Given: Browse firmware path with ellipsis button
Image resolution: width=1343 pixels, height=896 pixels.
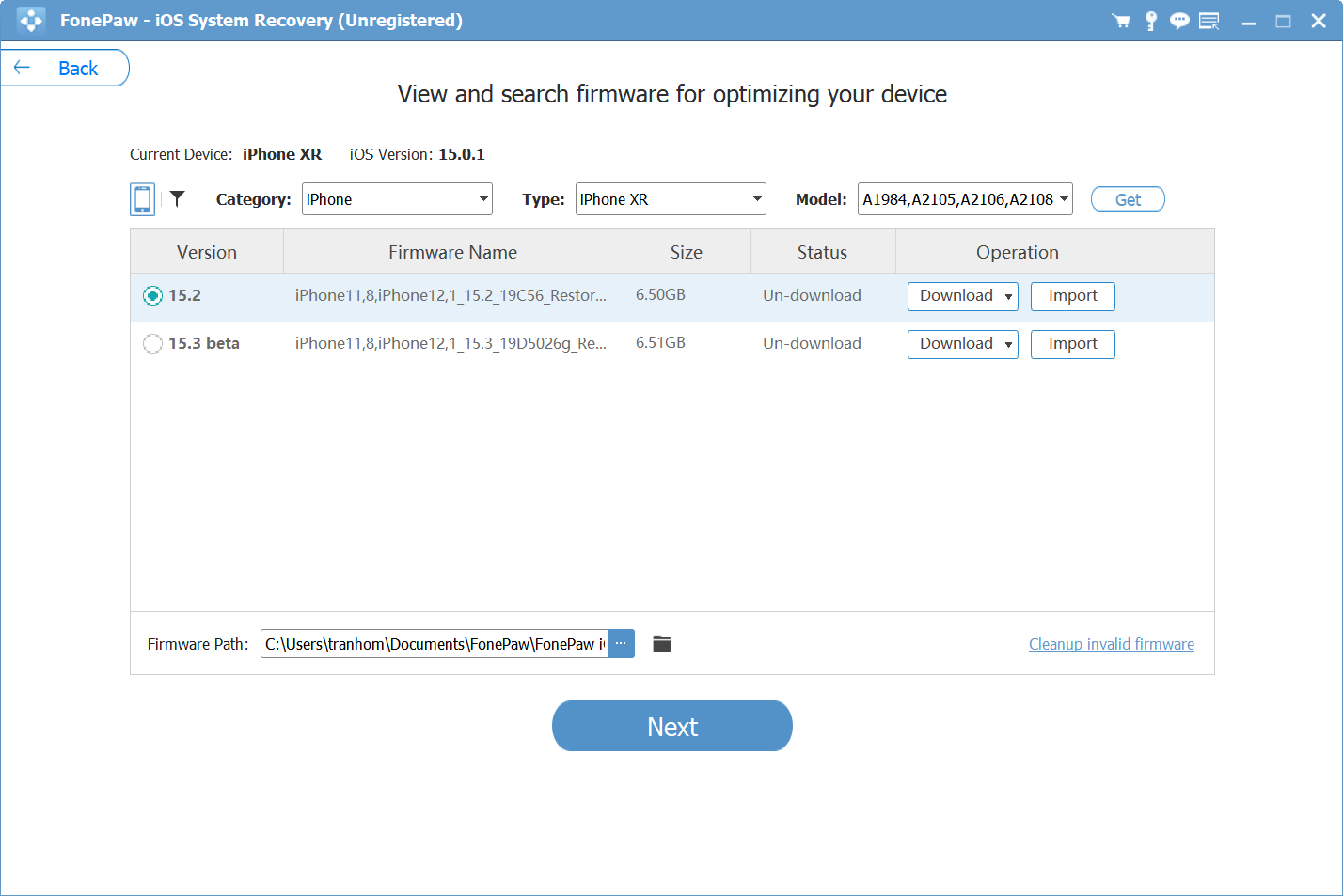Looking at the screenshot, I should [x=621, y=644].
